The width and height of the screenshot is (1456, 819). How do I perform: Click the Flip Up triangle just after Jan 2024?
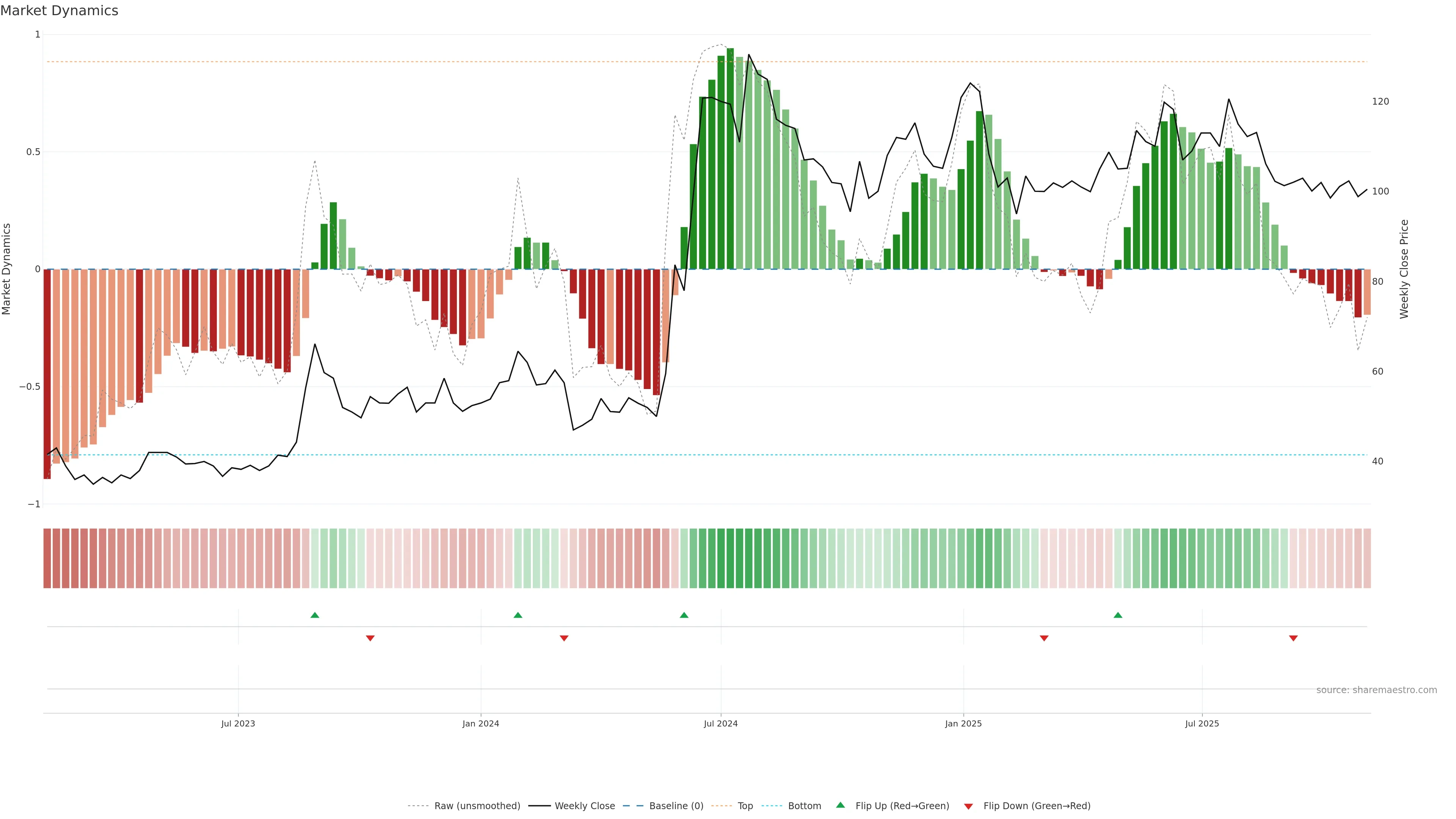518,615
